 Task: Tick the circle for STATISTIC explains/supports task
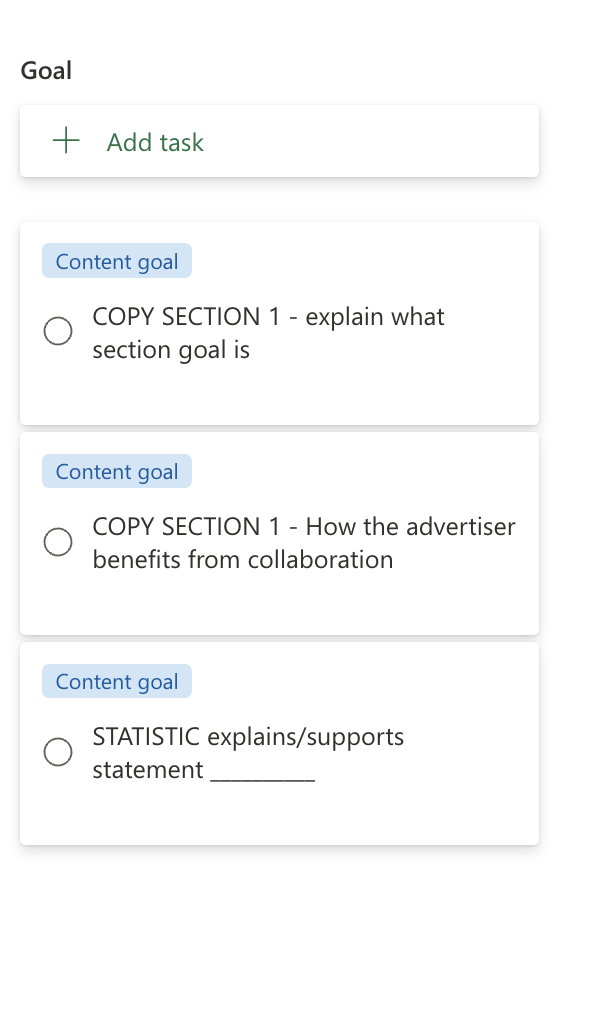pyautogui.click(x=58, y=752)
